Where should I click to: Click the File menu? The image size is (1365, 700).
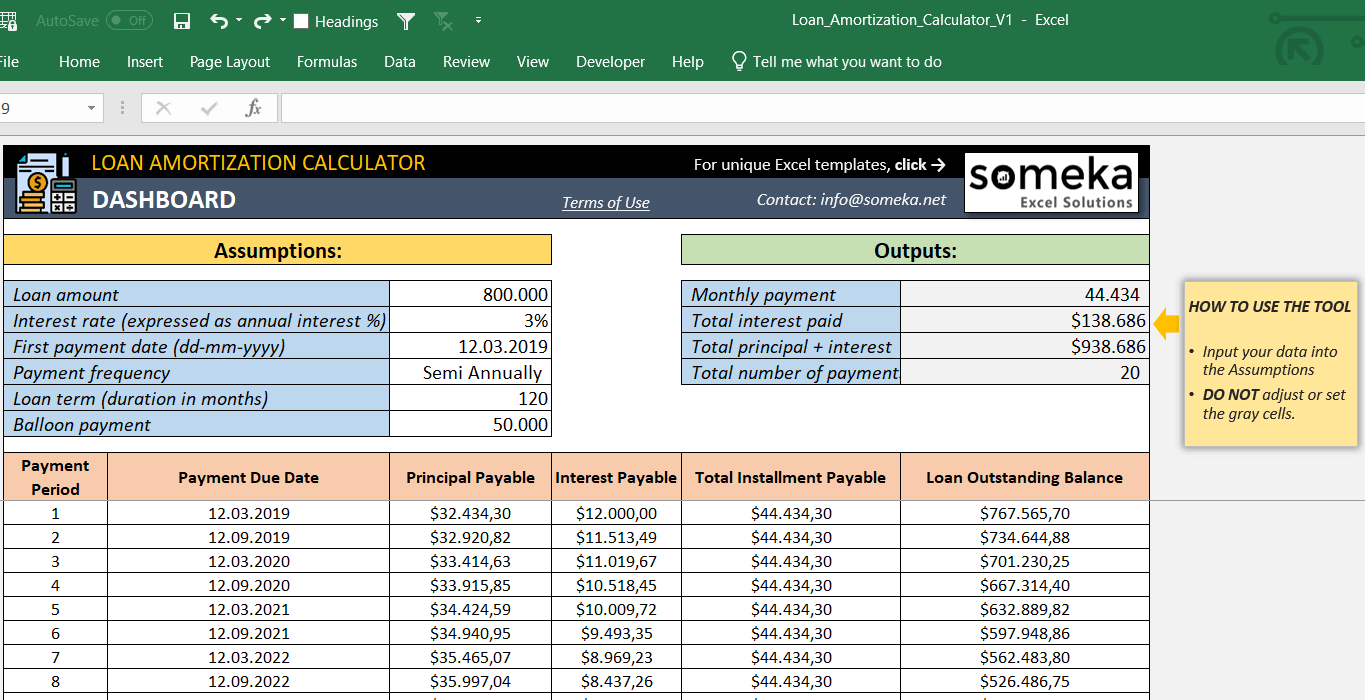[x=9, y=62]
